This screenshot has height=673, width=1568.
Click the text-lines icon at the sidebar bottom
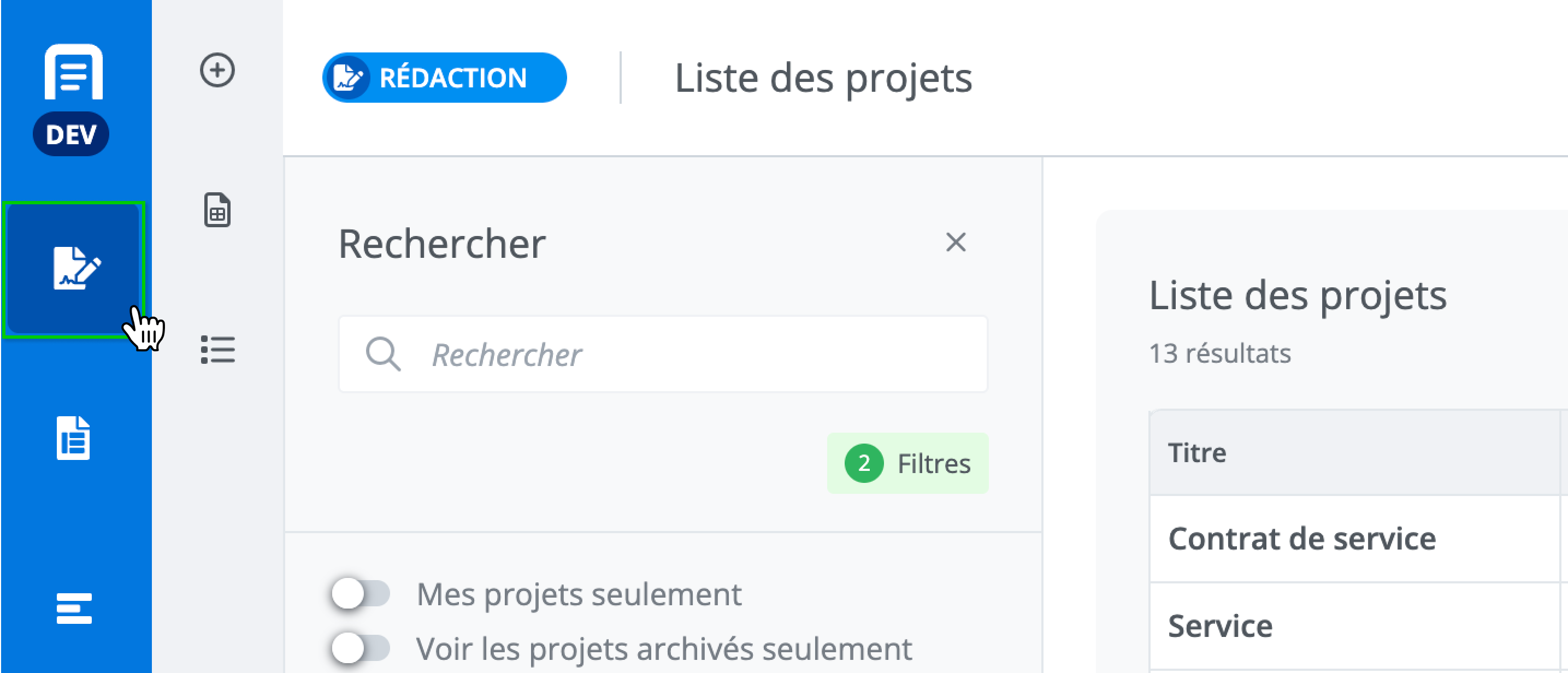point(74,608)
